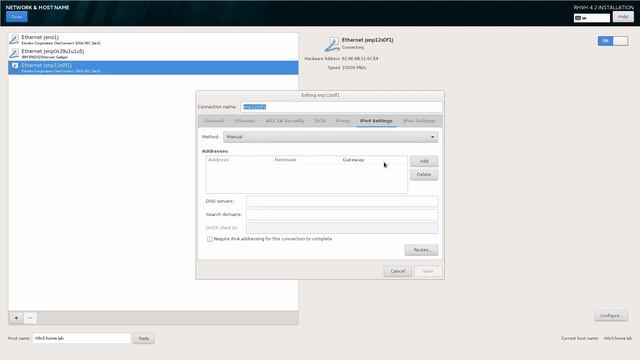
Task: Open the Routes… button
Action: (421, 250)
